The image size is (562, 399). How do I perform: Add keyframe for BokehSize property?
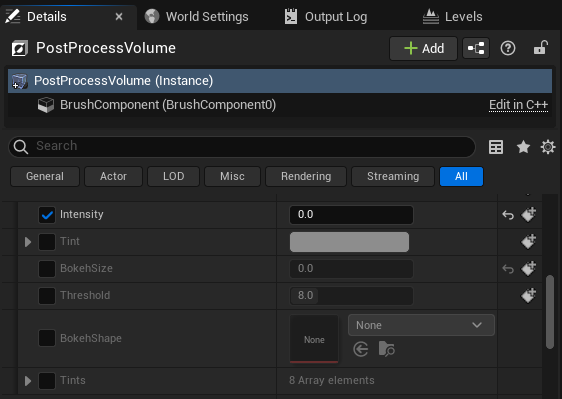pyautogui.click(x=528, y=269)
